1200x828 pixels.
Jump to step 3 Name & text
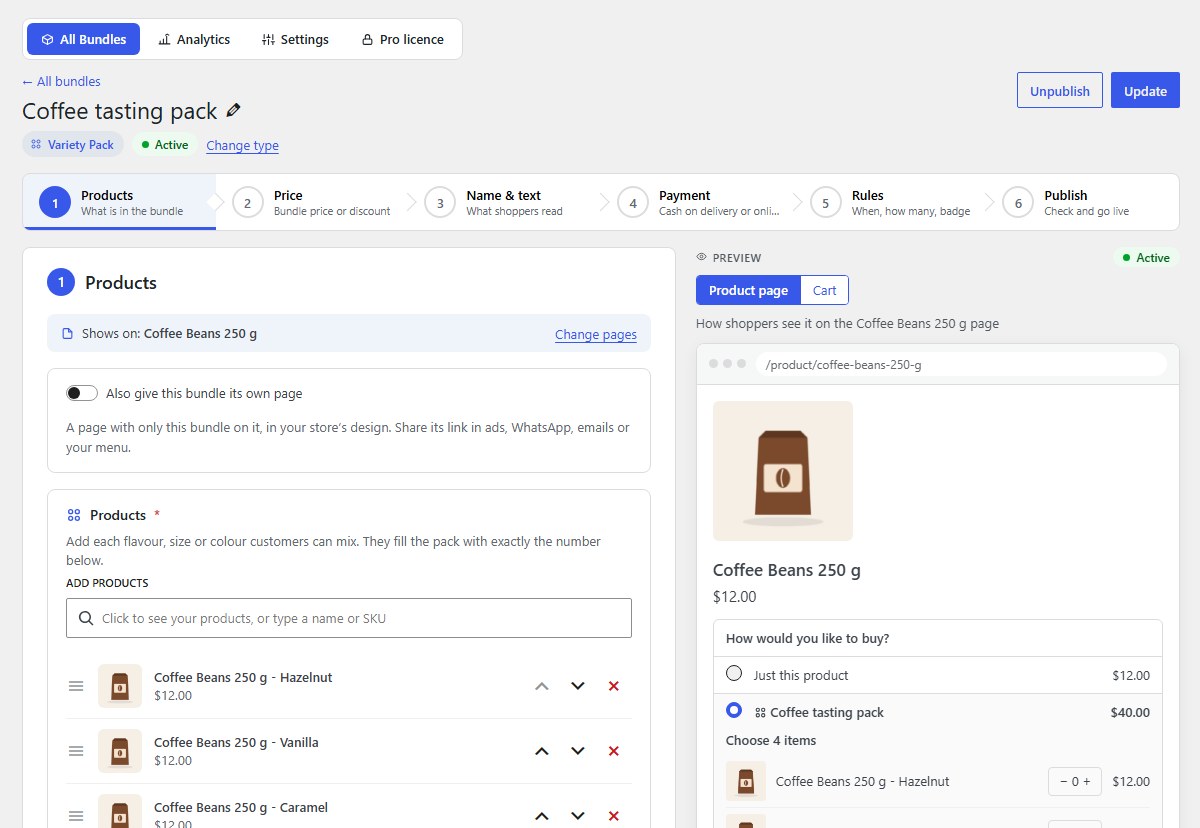[x=505, y=203]
